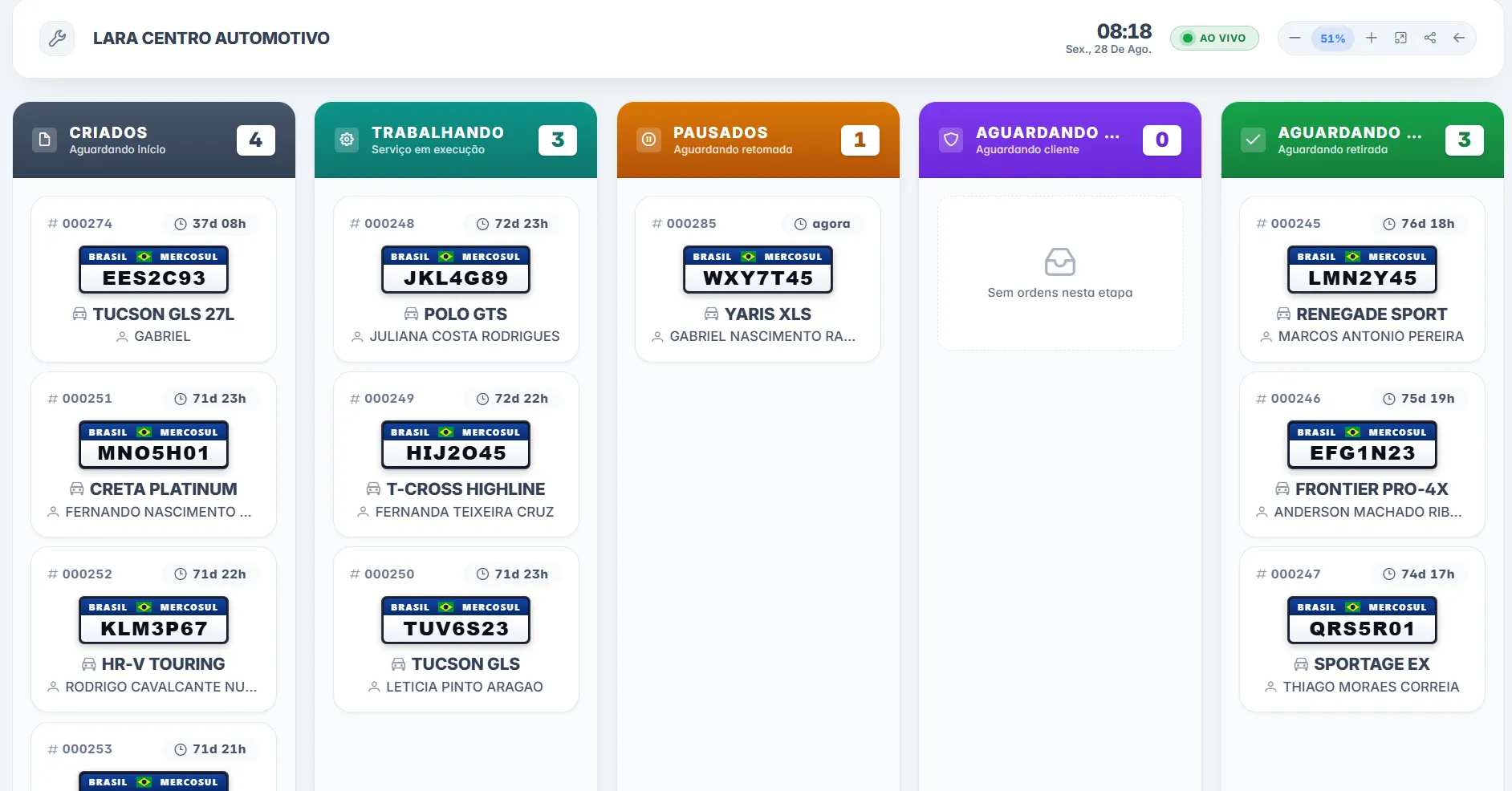
Task: Click the 74d 17h time badge
Action: point(1419,574)
